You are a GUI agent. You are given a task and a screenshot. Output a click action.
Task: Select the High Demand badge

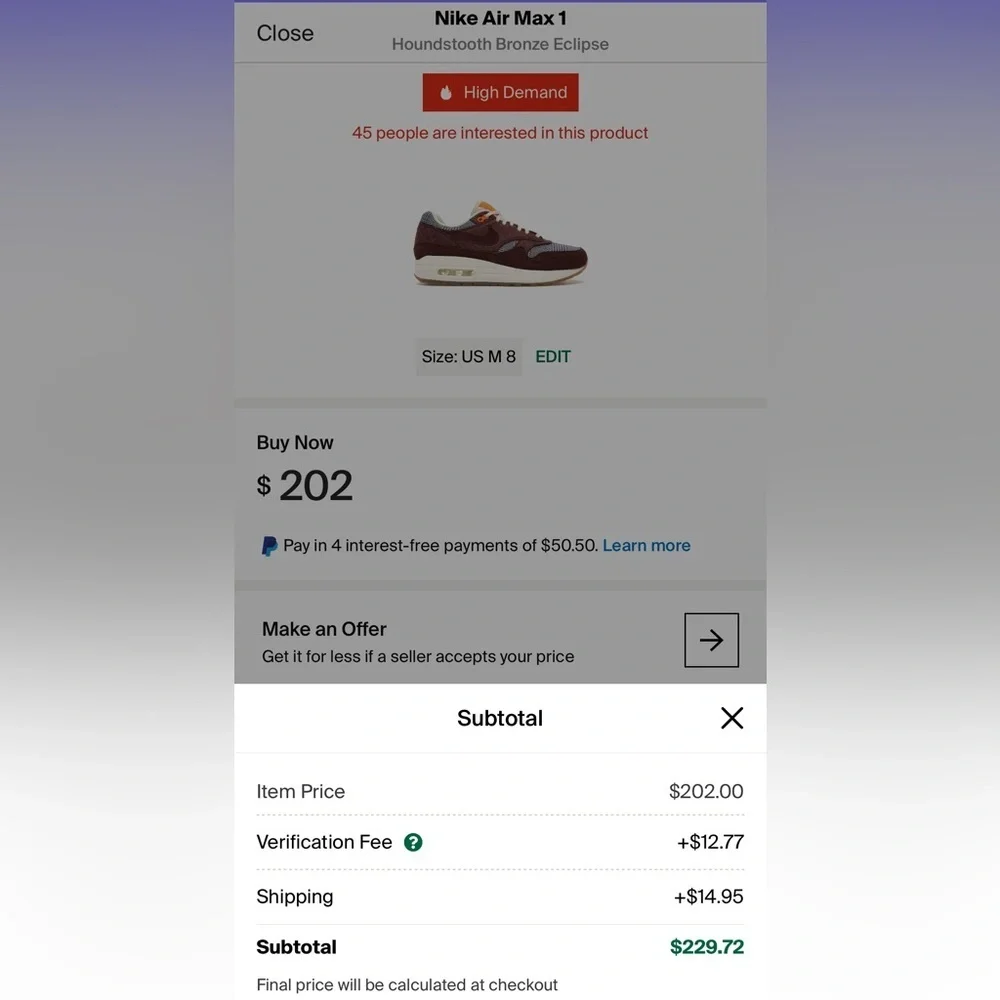(x=500, y=92)
